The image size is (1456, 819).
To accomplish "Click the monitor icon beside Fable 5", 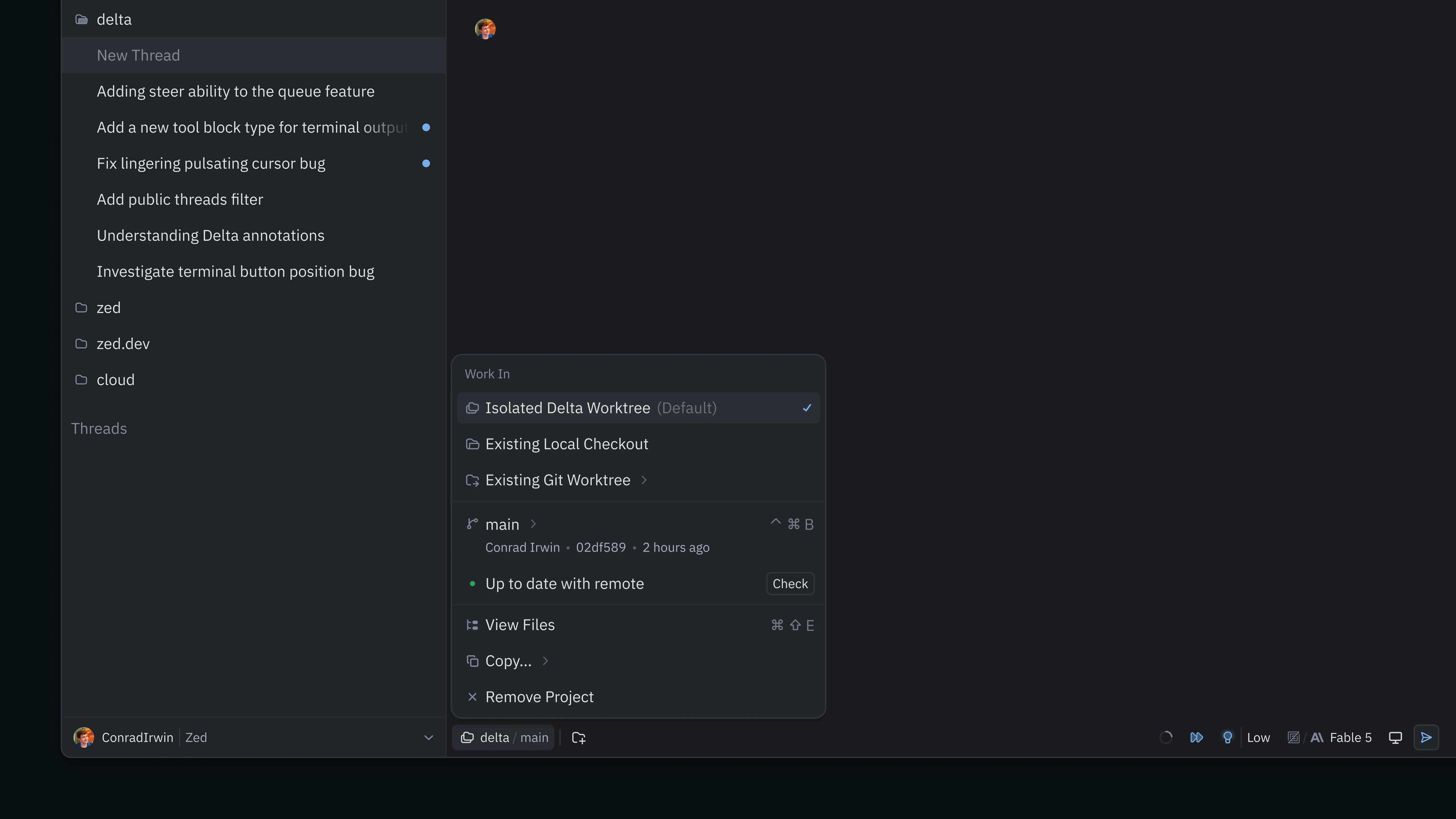I will pos(1395,738).
